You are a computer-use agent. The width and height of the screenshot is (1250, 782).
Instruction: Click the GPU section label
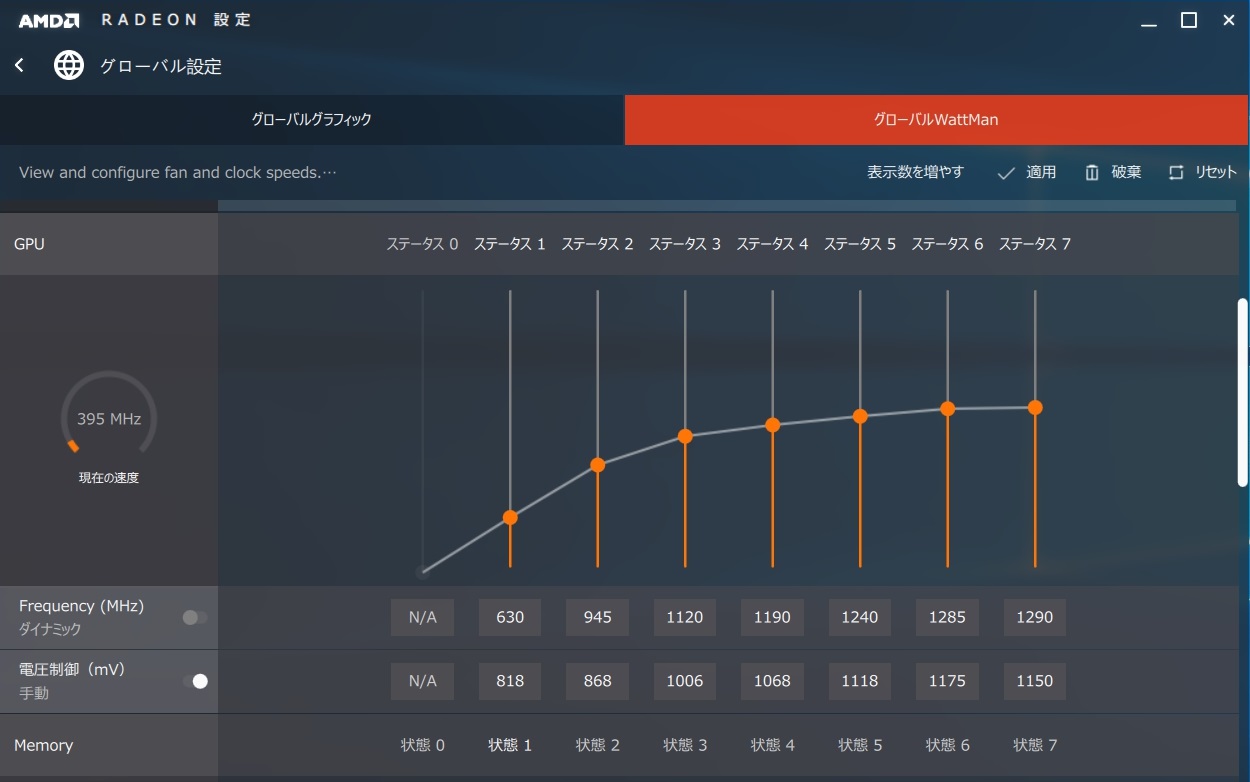click(x=29, y=244)
